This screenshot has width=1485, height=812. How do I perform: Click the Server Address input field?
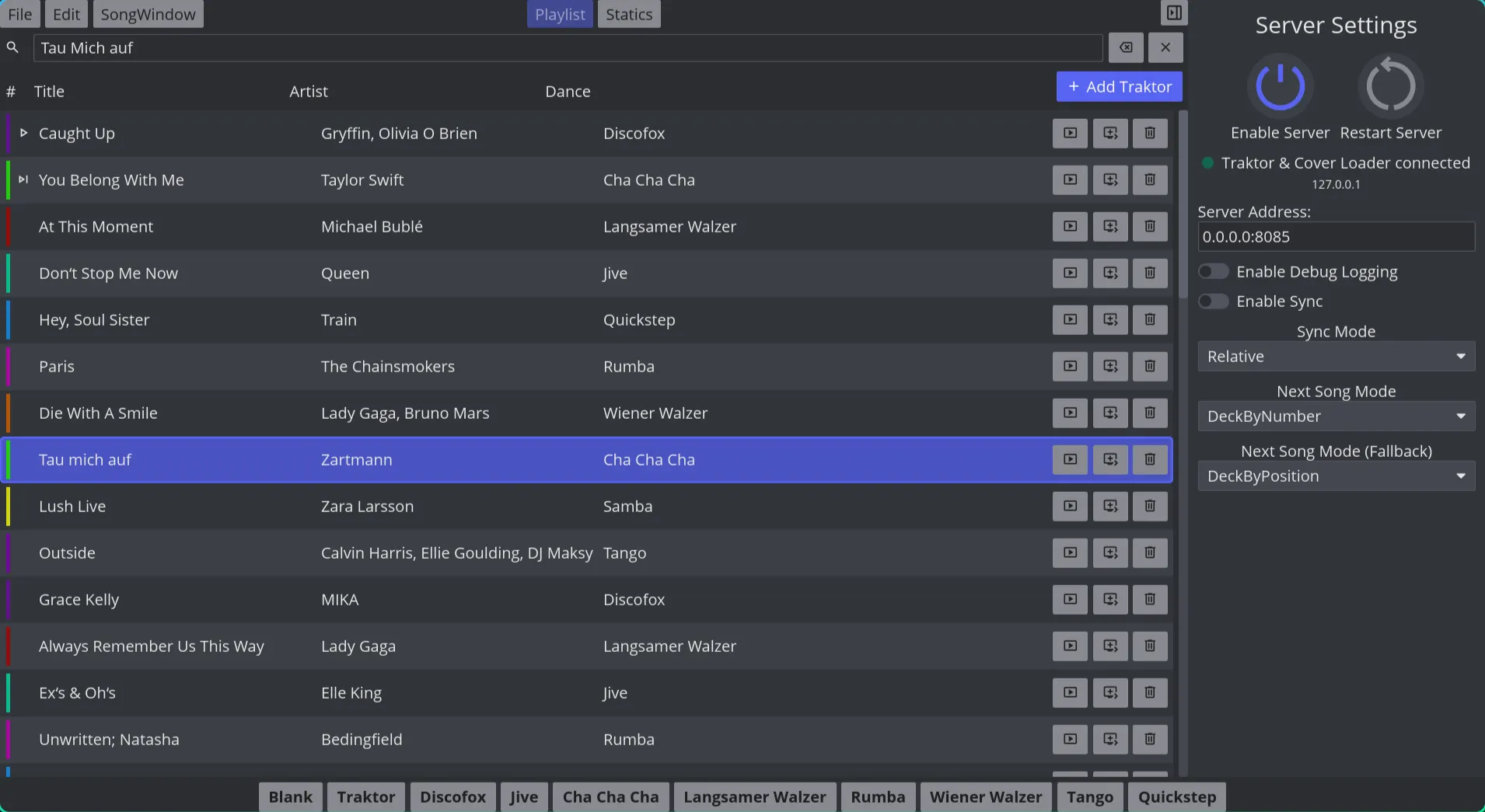click(1336, 237)
